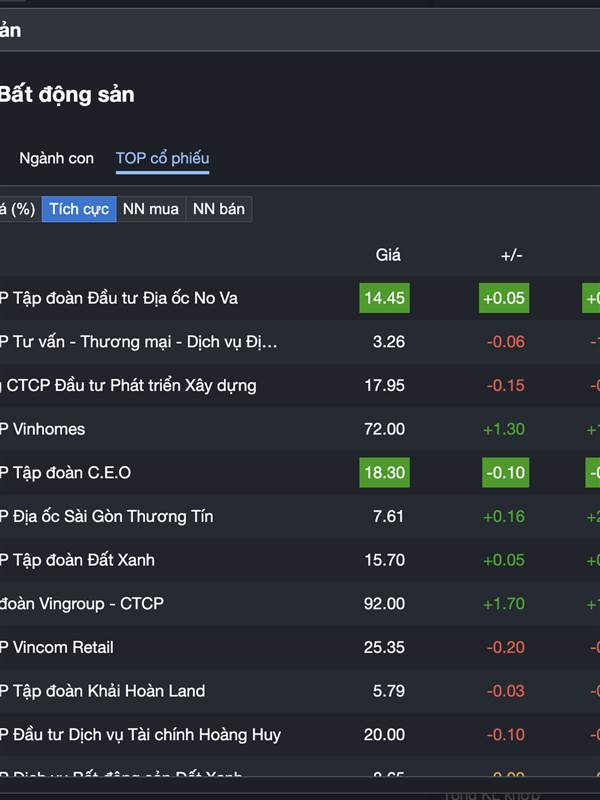The height and width of the screenshot is (800, 600).
Task: Open Tập đoàn Khải Hoàn Land row
Action: tap(300, 691)
